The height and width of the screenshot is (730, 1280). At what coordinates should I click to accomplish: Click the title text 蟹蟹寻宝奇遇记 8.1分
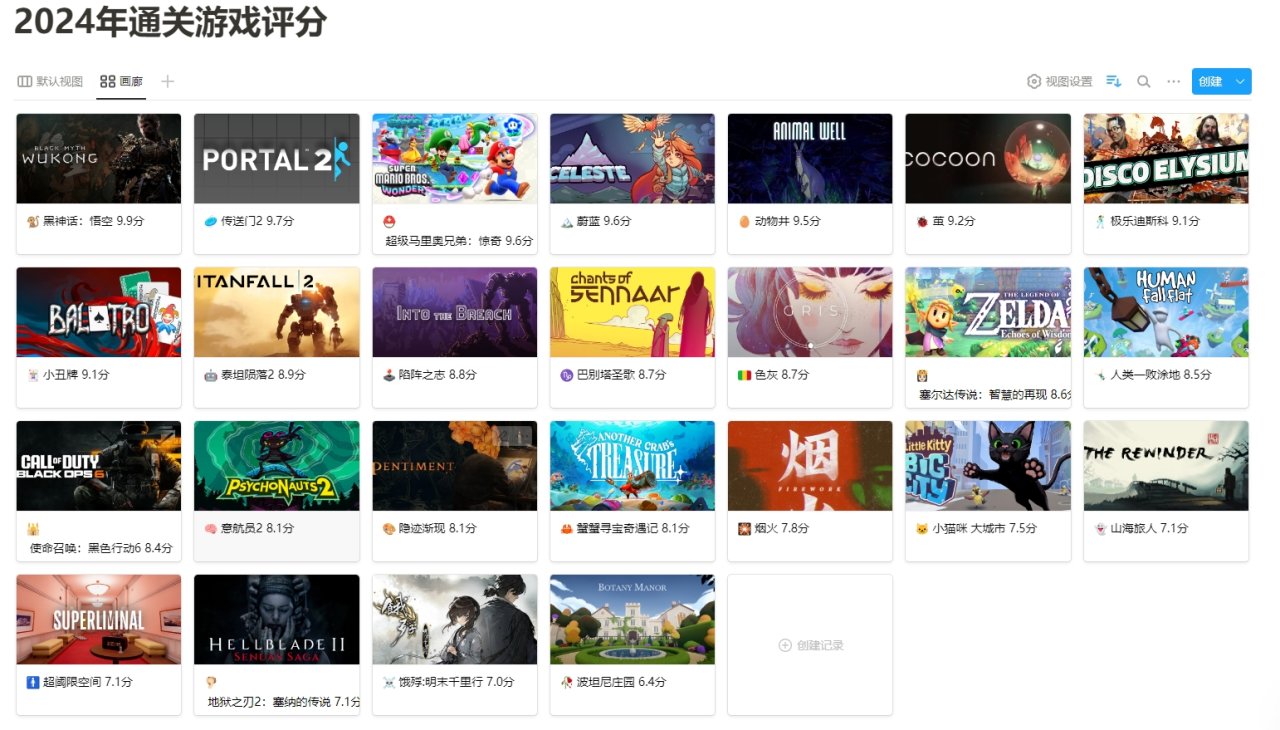point(633,528)
